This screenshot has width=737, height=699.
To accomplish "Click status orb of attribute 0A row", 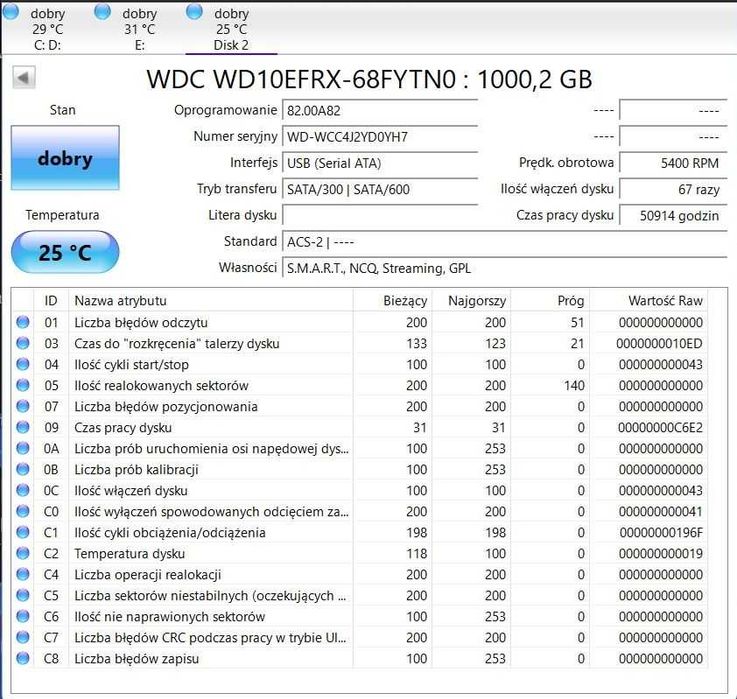I will [x=23, y=448].
